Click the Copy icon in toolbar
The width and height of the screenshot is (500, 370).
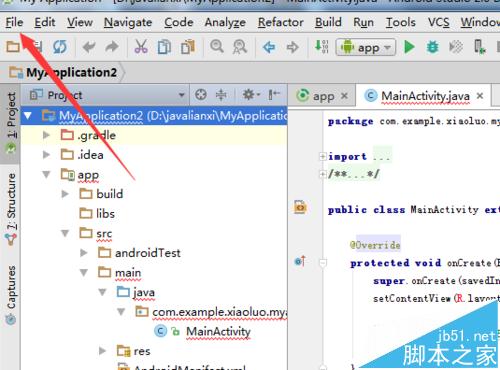pos(164,47)
